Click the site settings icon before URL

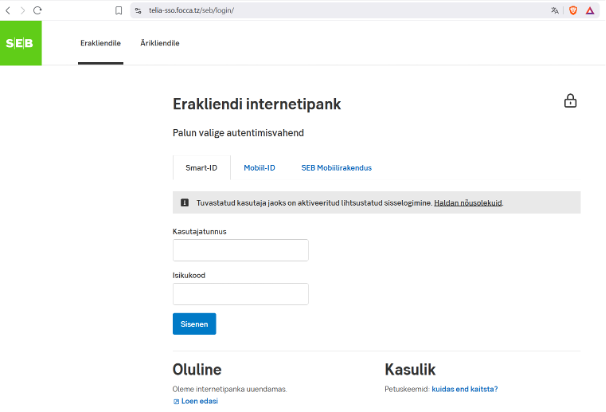coord(138,9)
